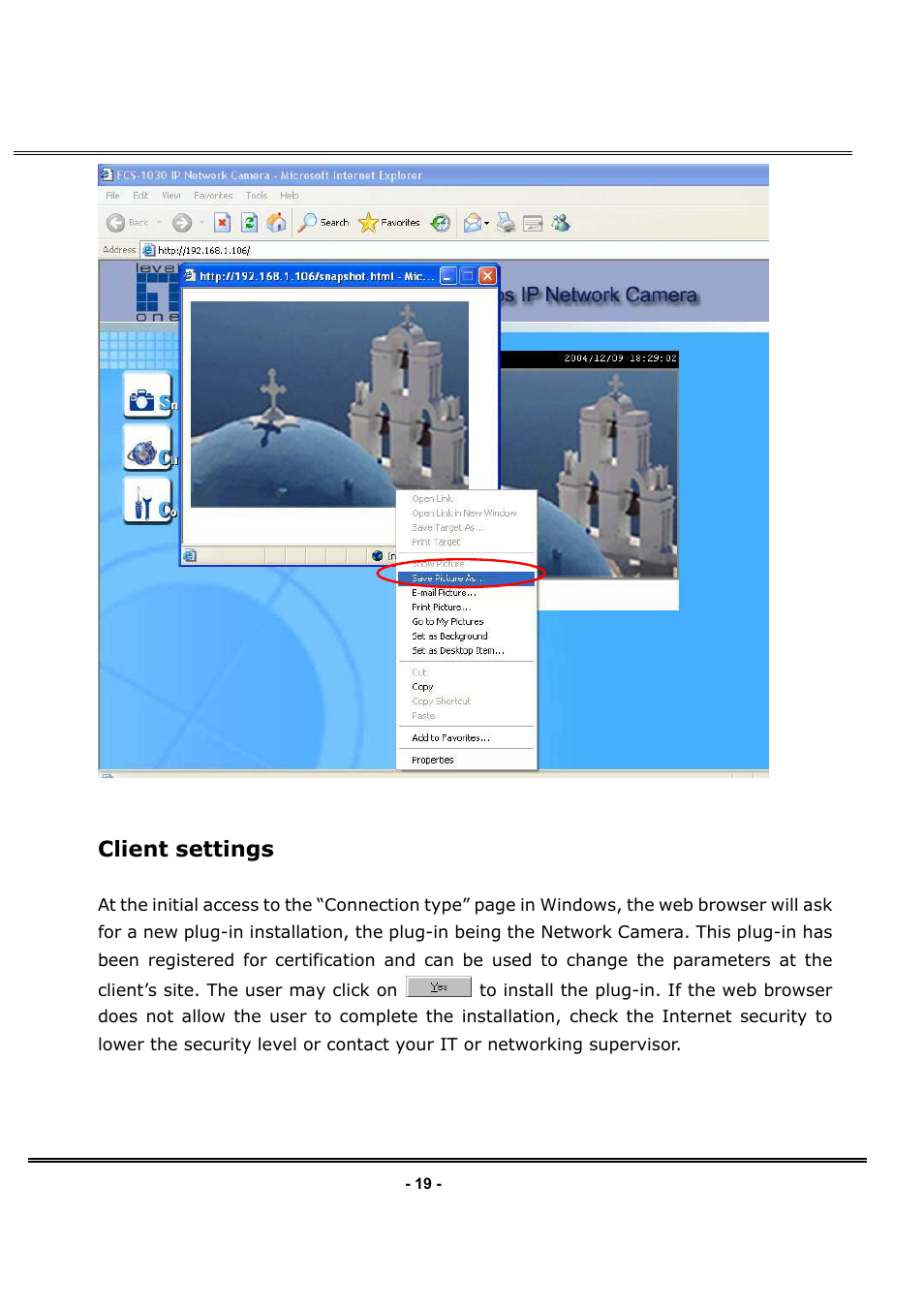This screenshot has width=924, height=1309.
Task: Open the View menu
Action: click(x=171, y=196)
